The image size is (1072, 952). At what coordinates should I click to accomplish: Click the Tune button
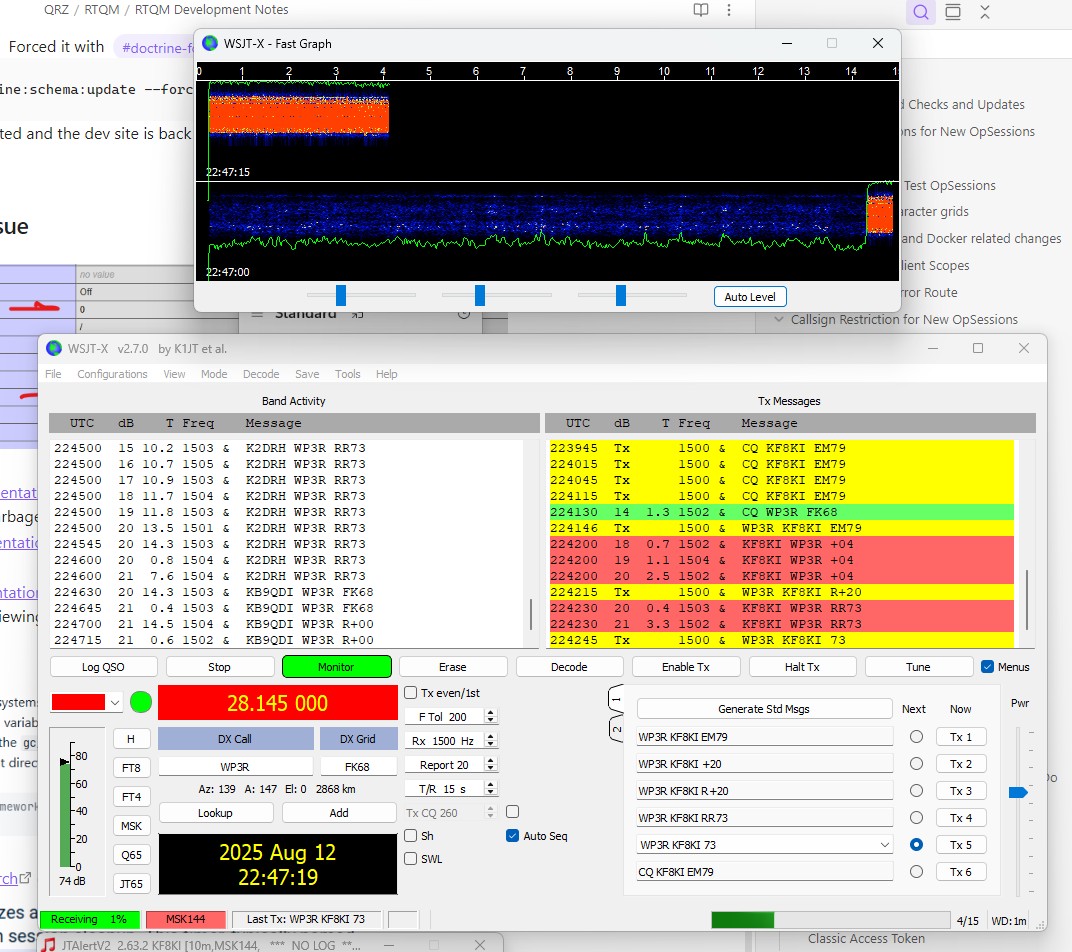point(918,667)
